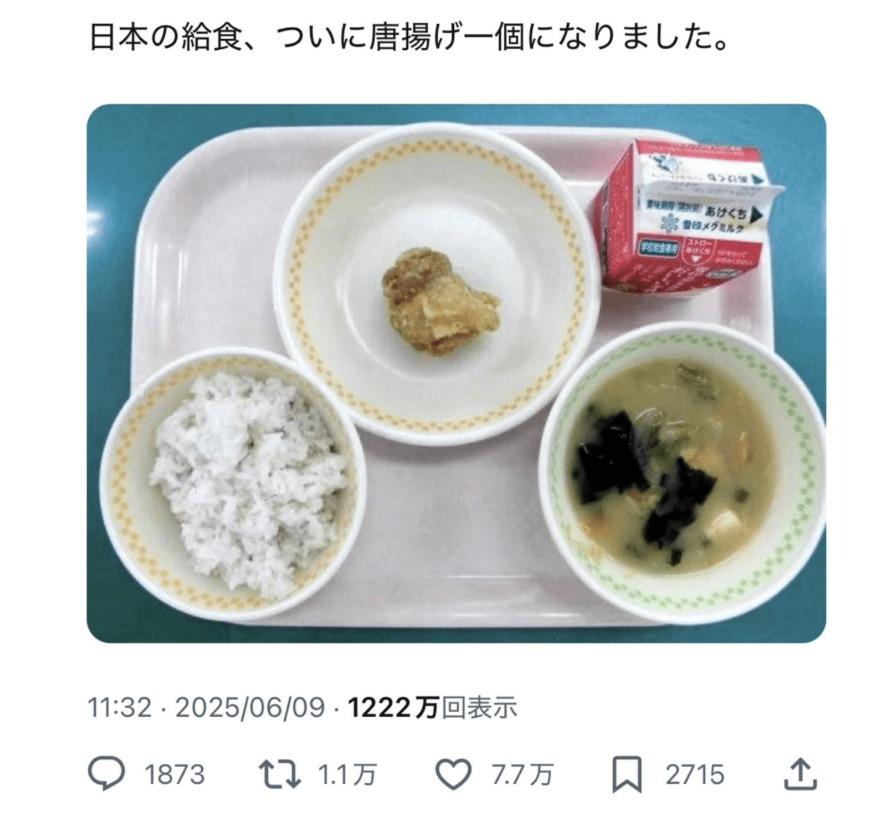Open the school lunch tray photo
Screen dimensions: 893x818
(x=456, y=374)
